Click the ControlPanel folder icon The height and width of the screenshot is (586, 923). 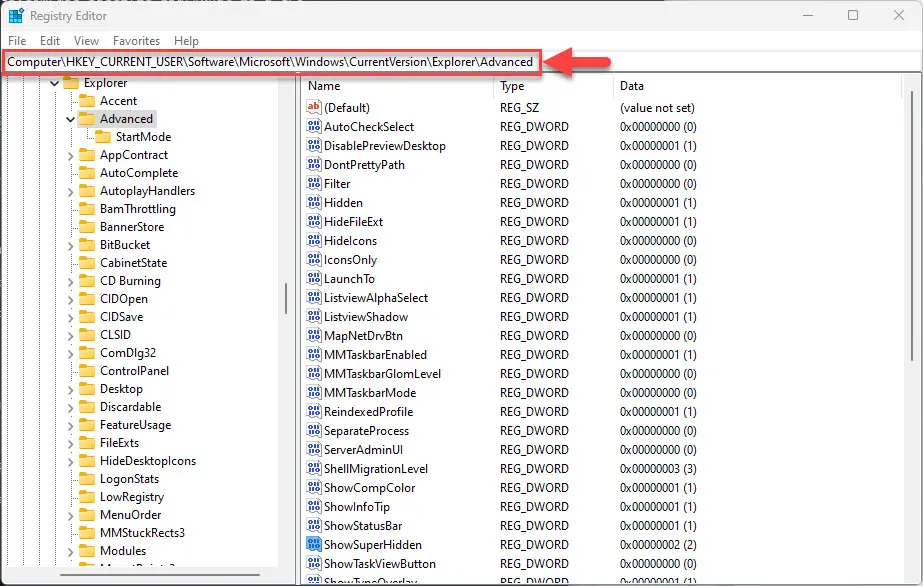point(87,371)
